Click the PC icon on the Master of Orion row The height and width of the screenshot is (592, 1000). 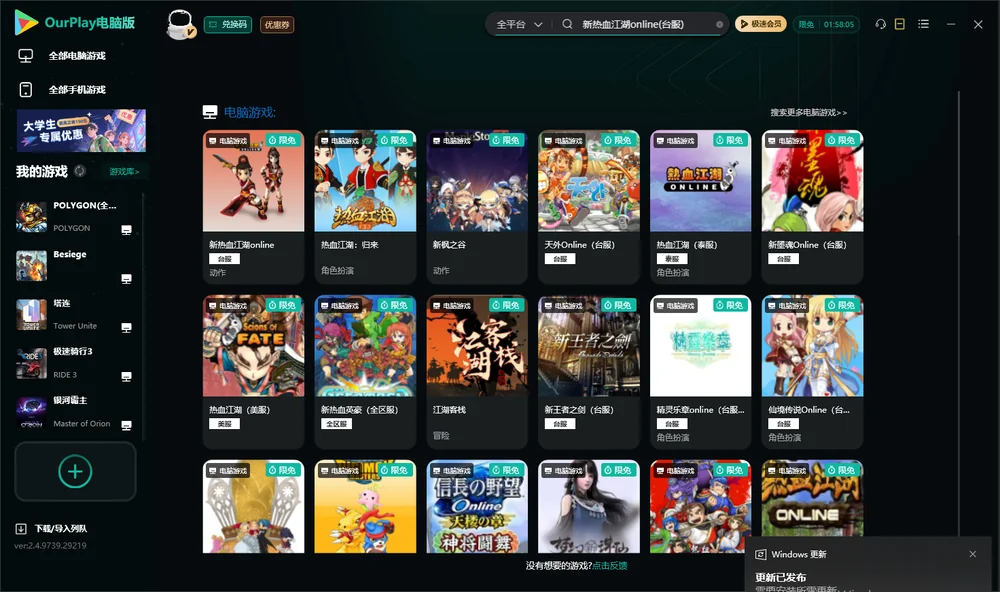pyautogui.click(x=126, y=426)
